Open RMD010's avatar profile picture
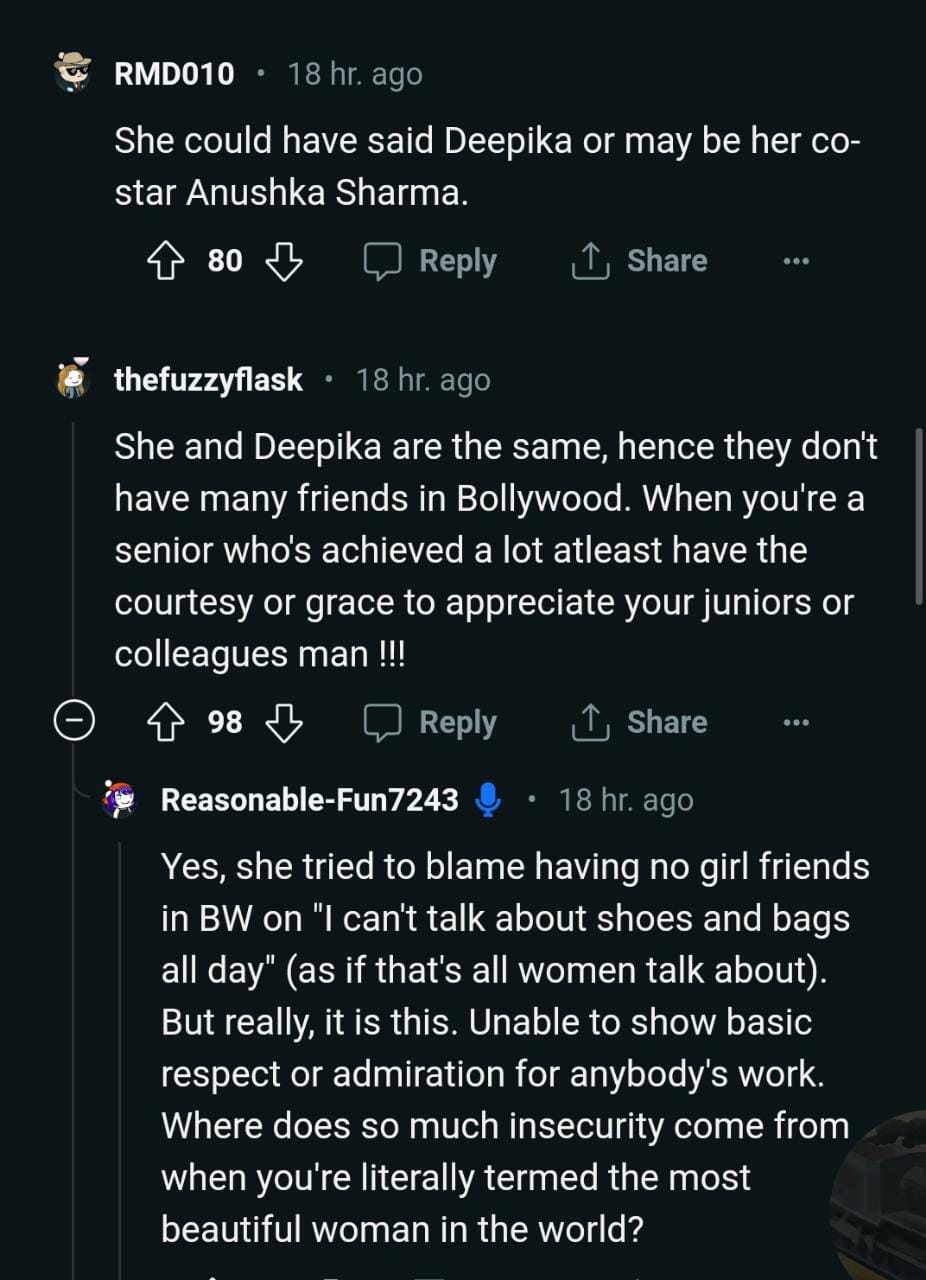926x1280 pixels. click(73, 73)
